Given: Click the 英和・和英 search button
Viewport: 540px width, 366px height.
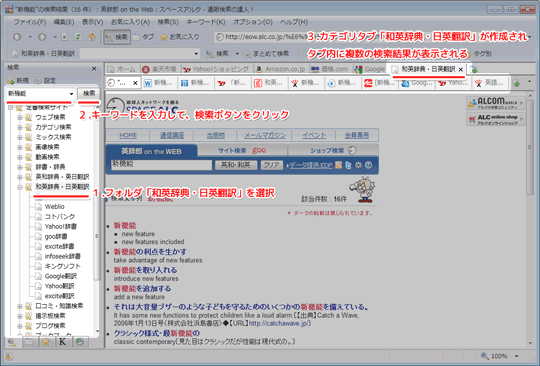Looking at the screenshot, I should 236,165.
